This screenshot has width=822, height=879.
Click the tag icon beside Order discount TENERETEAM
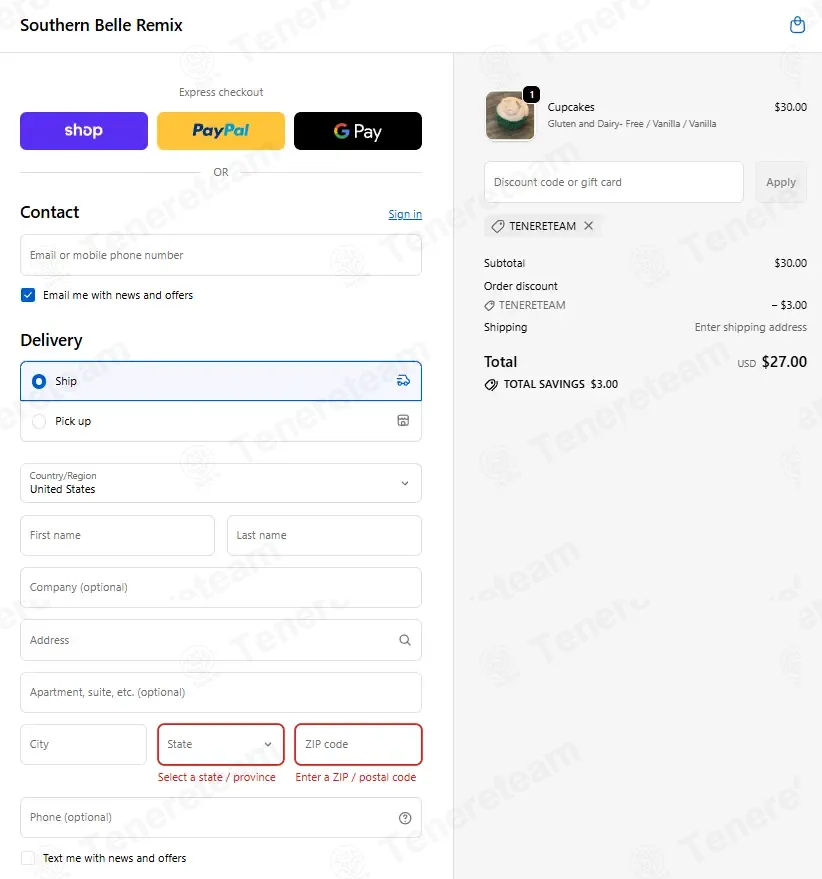(489, 306)
